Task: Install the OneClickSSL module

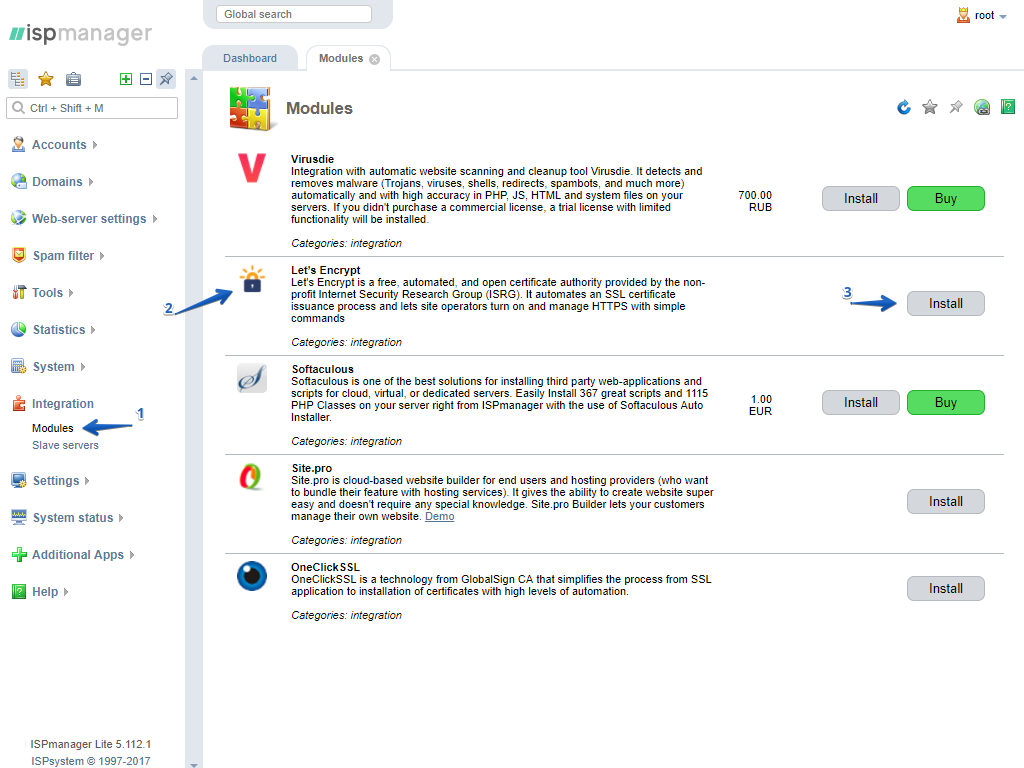Action: 945,588
